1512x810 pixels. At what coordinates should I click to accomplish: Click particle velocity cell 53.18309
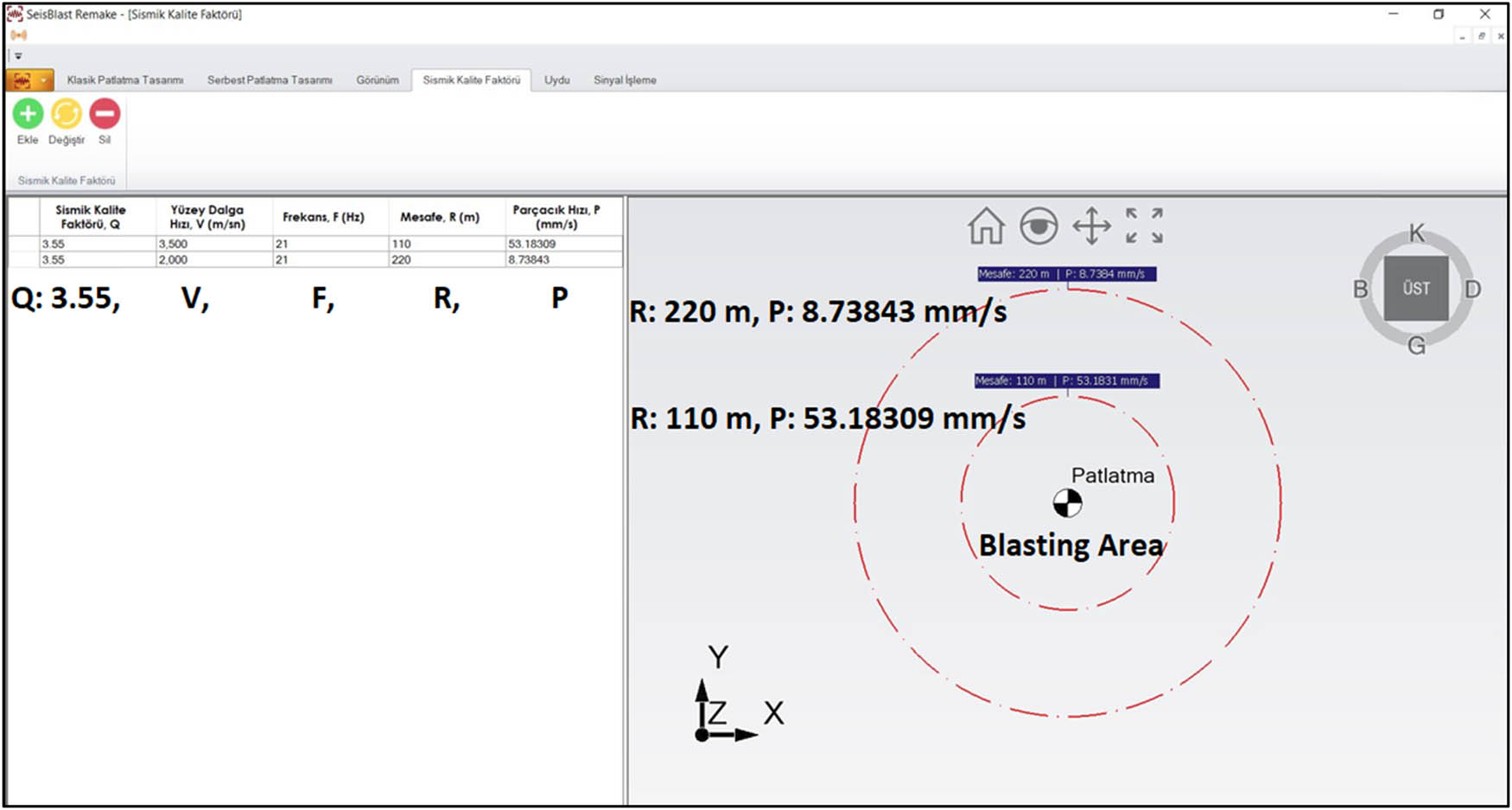[x=564, y=244]
